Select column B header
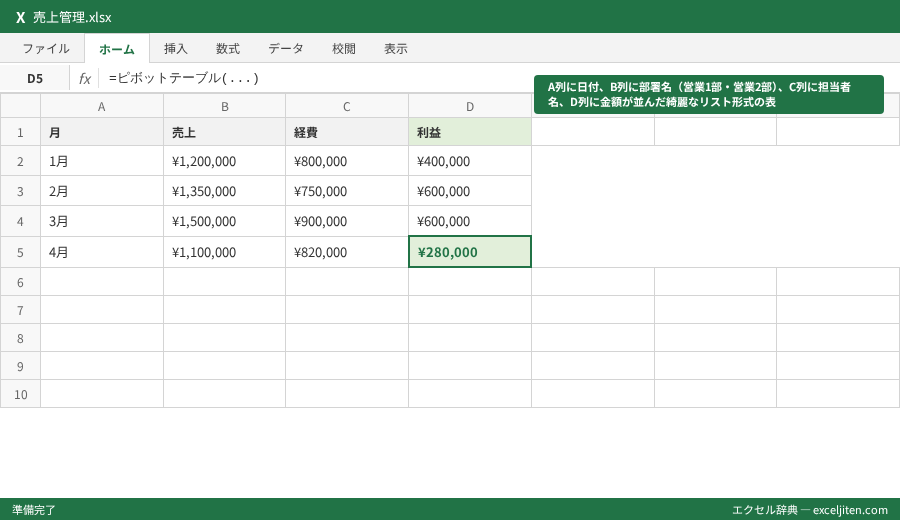Viewport: 900px width, 520px height. 224,106
